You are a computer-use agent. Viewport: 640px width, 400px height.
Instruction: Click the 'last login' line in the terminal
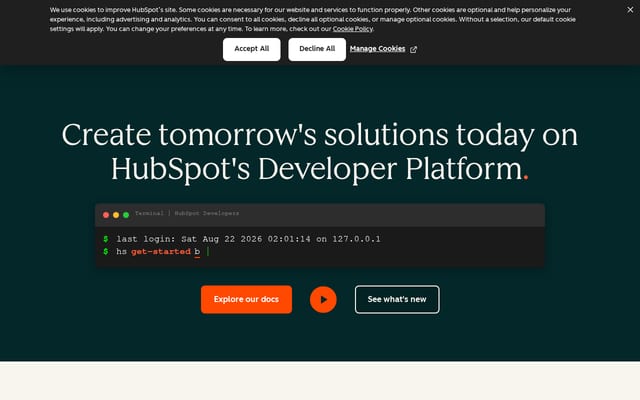click(248, 239)
